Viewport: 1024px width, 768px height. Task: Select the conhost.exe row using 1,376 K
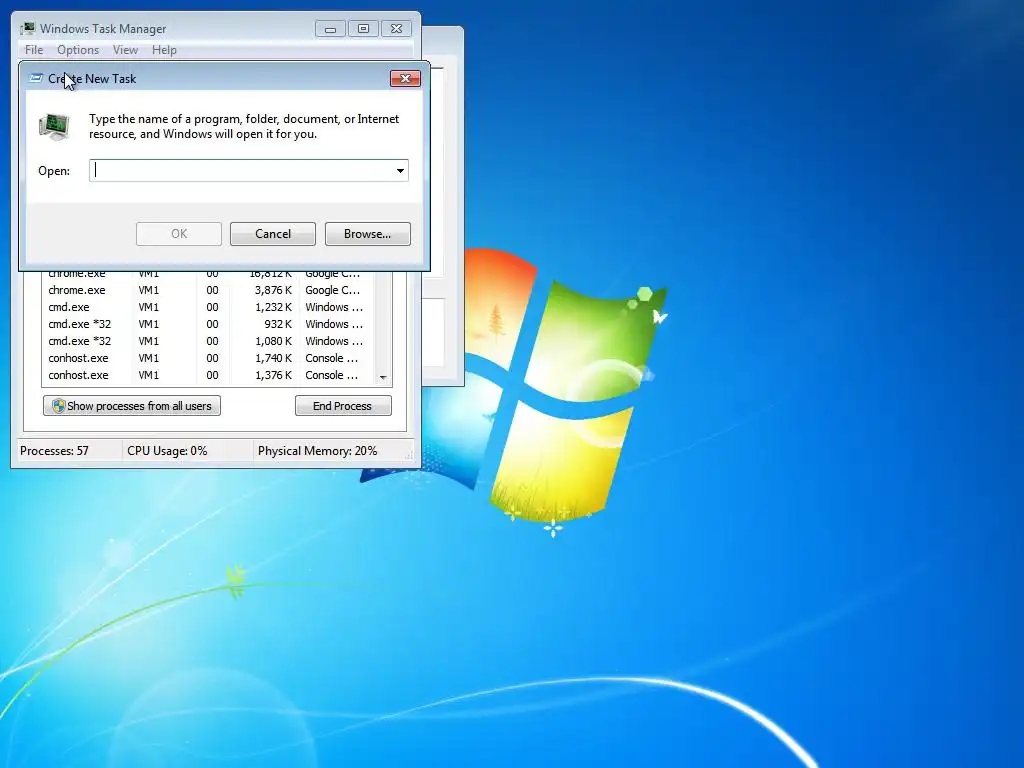pyautogui.click(x=209, y=375)
